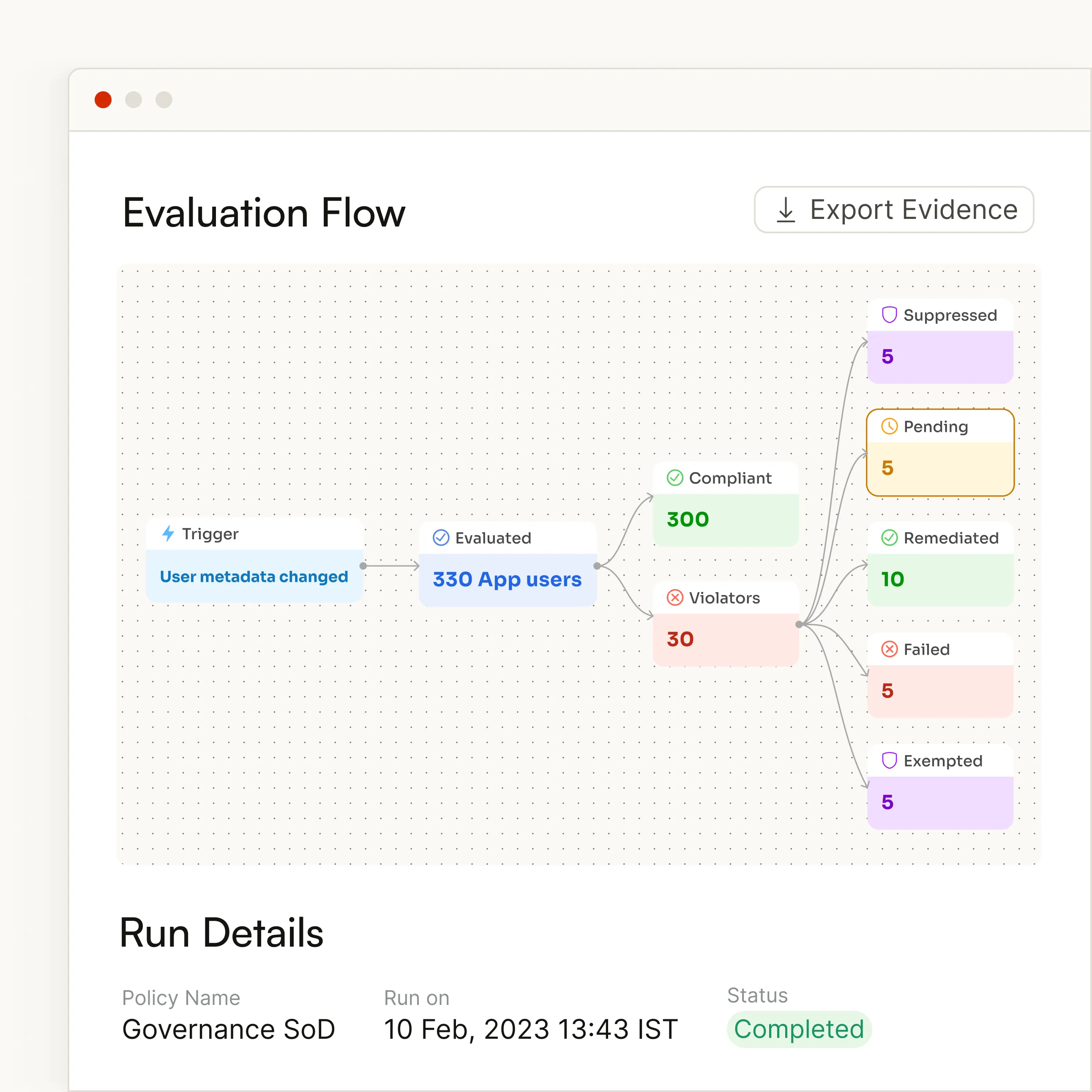Open the connector point after 330 App users
Screen dimensions: 1092x1092
pyautogui.click(x=598, y=566)
